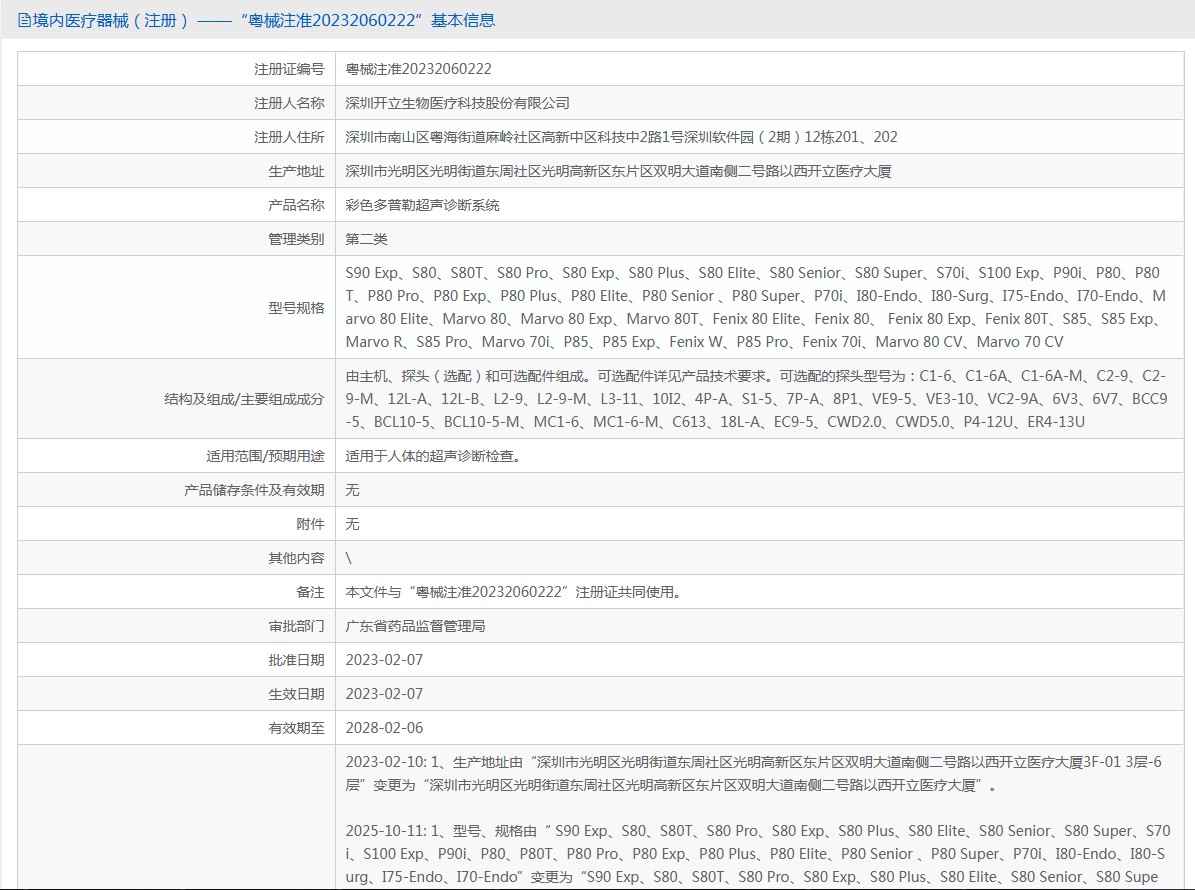Image resolution: width=1195 pixels, height=890 pixels.
Task: Select the value 无 in the storage conditions row
Action: tap(352, 490)
